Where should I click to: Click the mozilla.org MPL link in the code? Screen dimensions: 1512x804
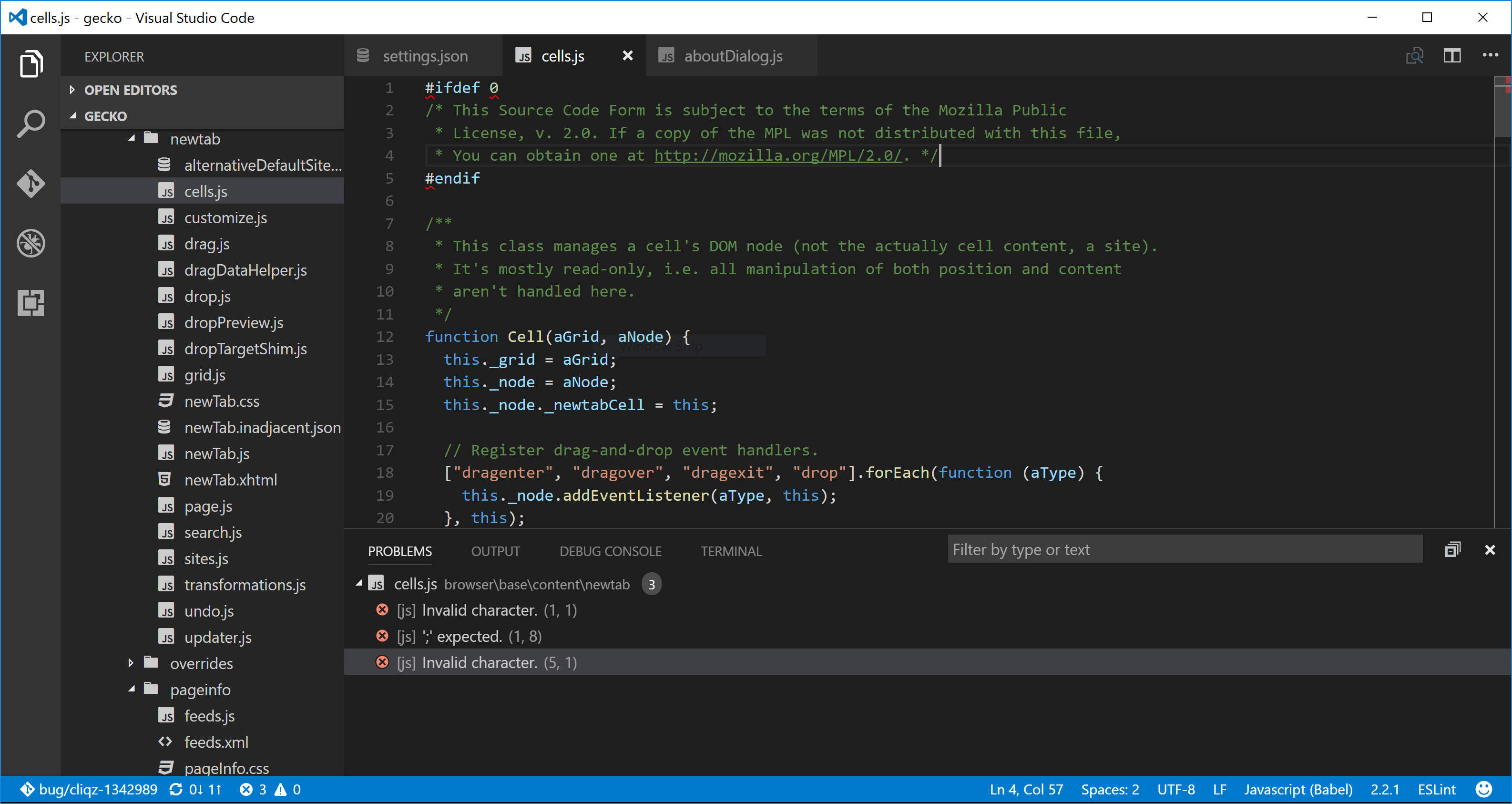coord(777,155)
